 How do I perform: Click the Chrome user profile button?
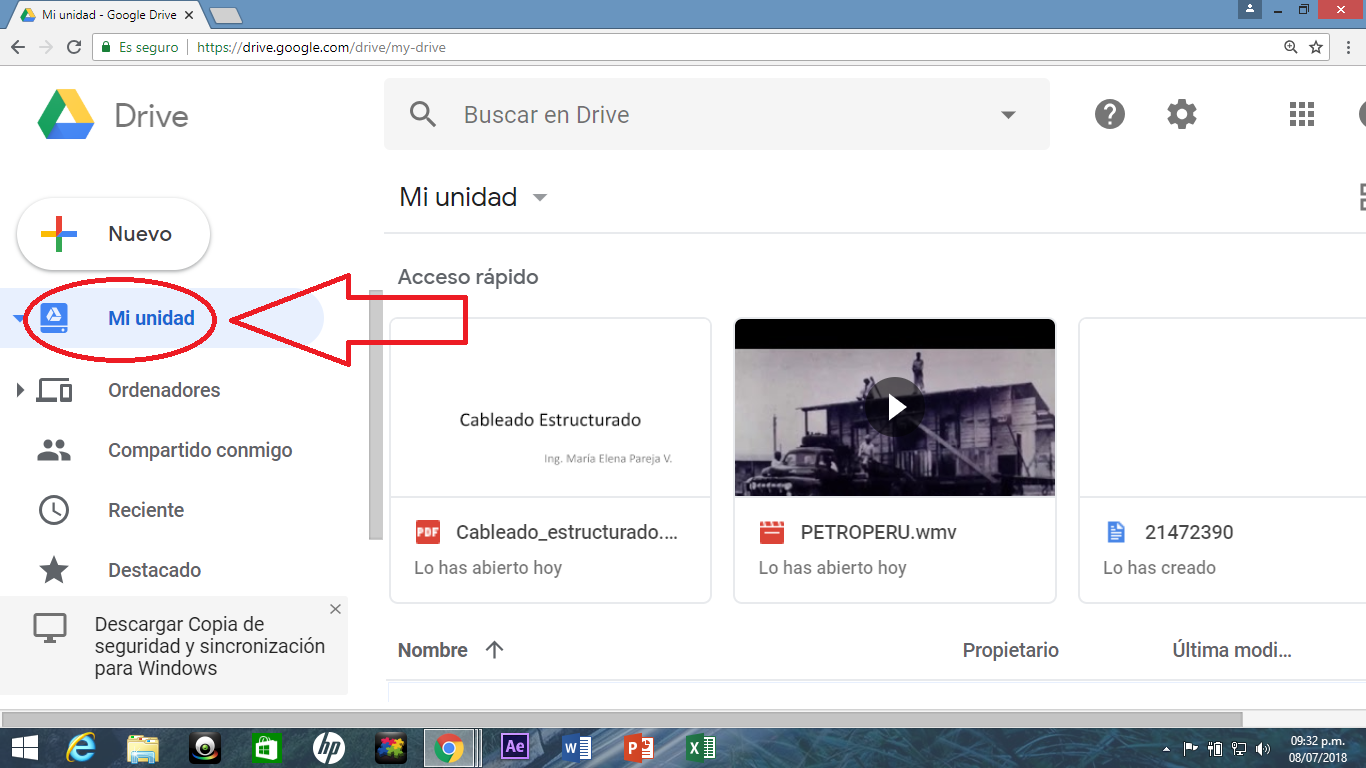tap(1250, 8)
